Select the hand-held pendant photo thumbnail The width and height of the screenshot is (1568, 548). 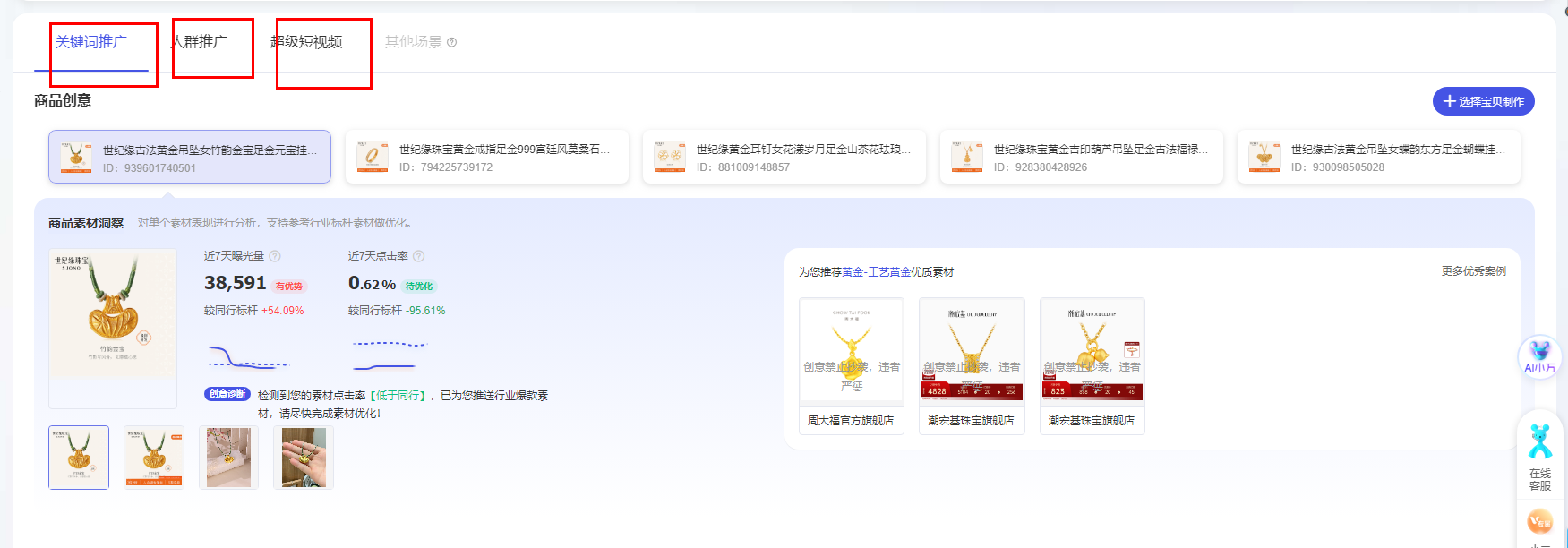pos(304,458)
